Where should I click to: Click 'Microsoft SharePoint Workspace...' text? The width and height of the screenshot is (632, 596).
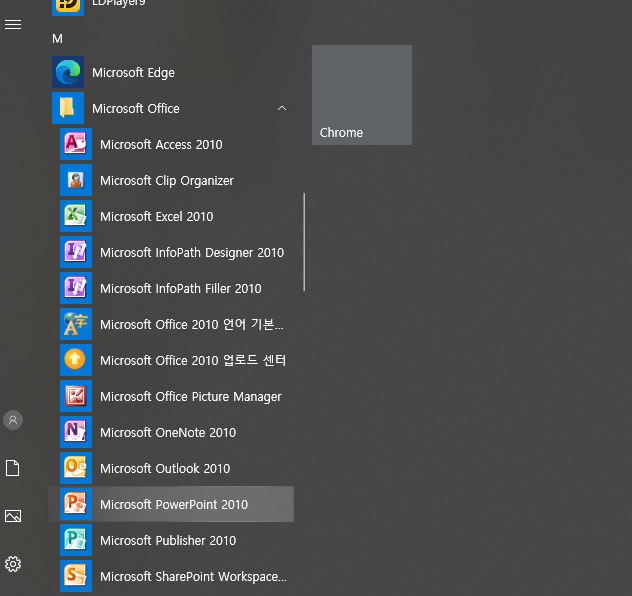(193, 577)
